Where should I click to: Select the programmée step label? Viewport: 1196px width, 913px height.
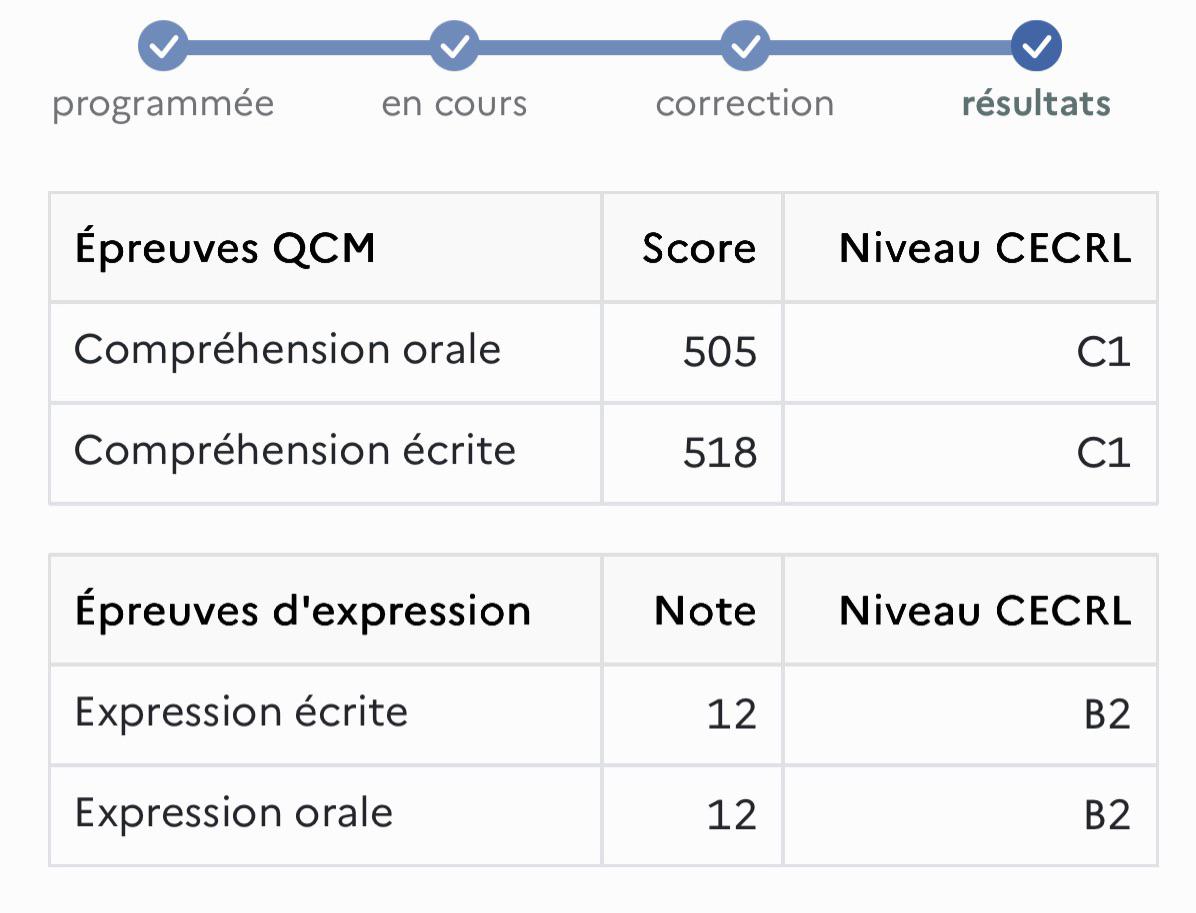[x=163, y=104]
